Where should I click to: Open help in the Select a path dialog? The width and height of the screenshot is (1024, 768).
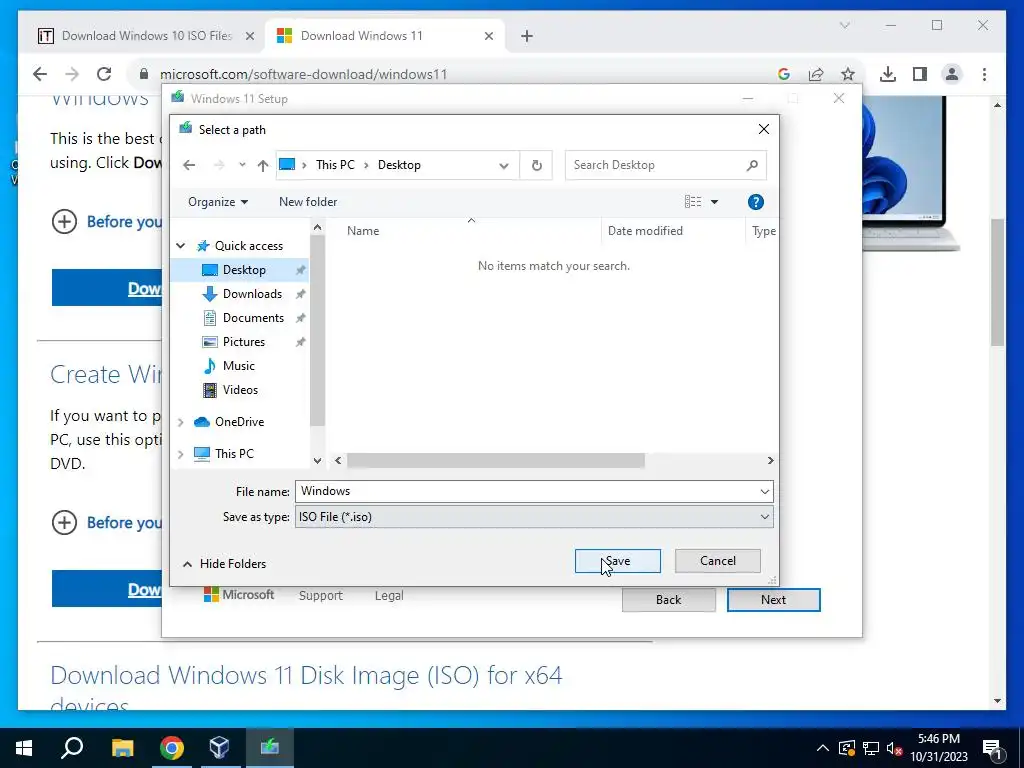[x=756, y=202]
